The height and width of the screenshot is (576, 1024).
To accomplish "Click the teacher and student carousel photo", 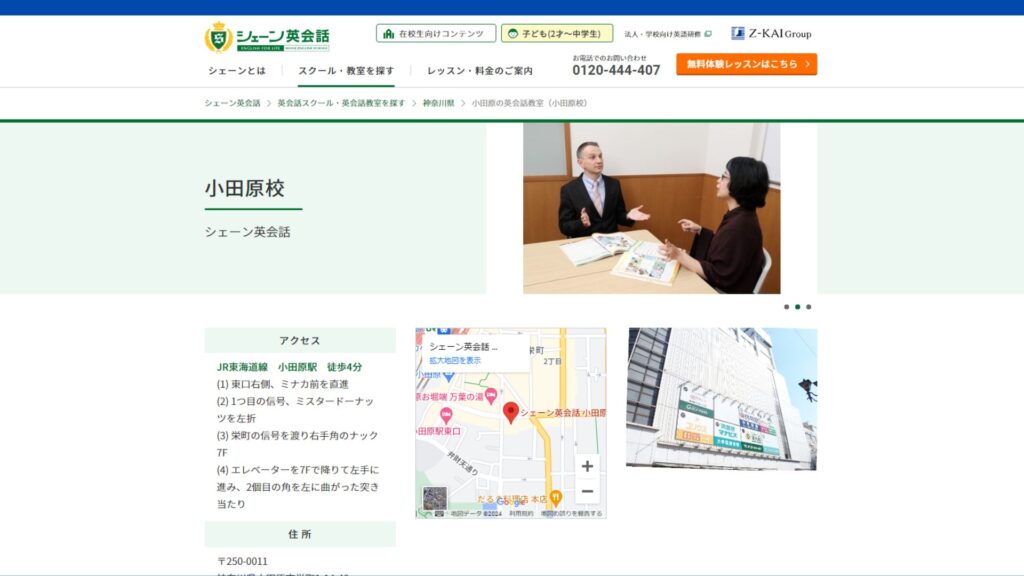I will tap(651, 208).
